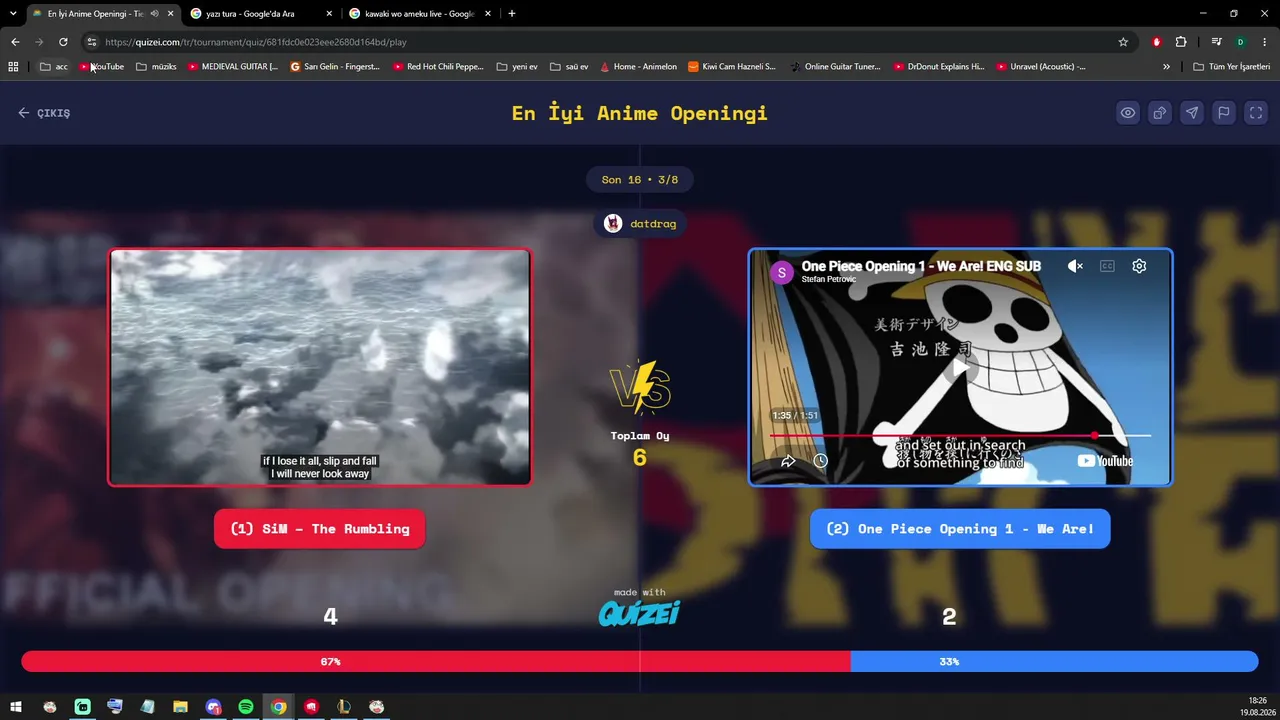Open the datdrag user badge
Screen dimensions: 1280x720
640,224
